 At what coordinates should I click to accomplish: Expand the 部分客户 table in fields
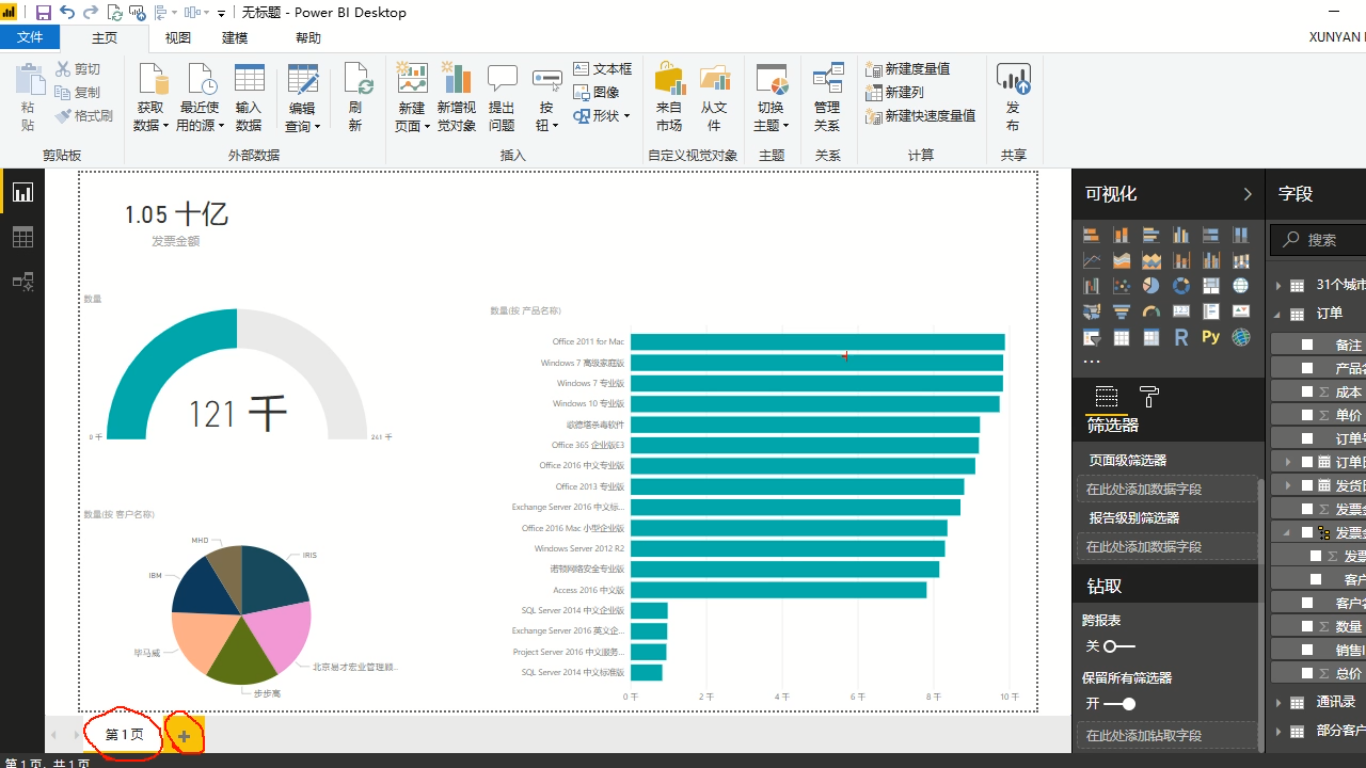[x=1278, y=731]
